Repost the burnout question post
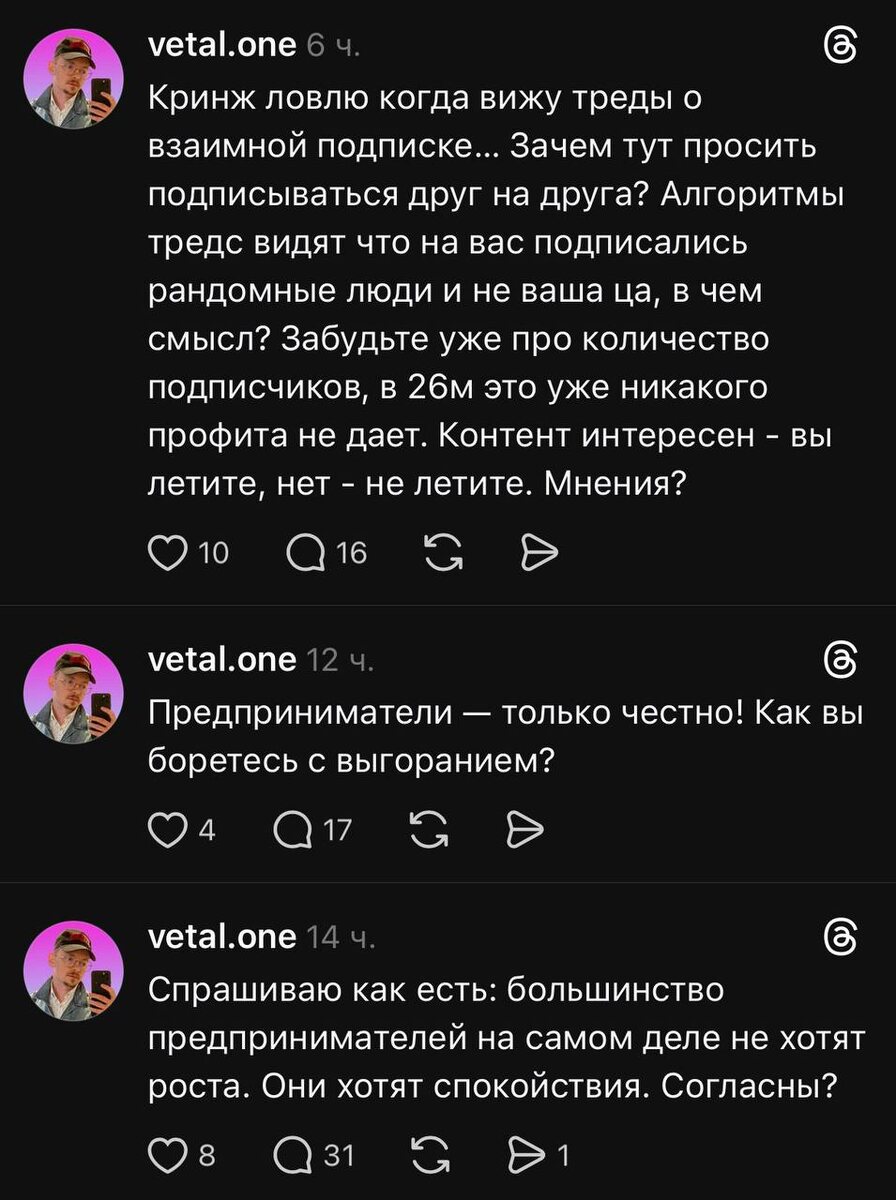Viewport: 896px width, 1200px height. pos(428,828)
